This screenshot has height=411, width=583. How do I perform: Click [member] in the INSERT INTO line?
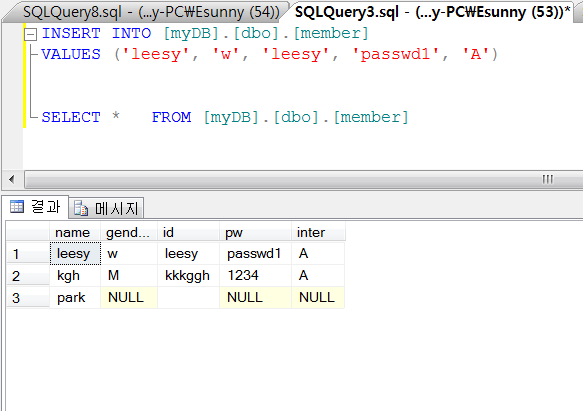point(331,33)
